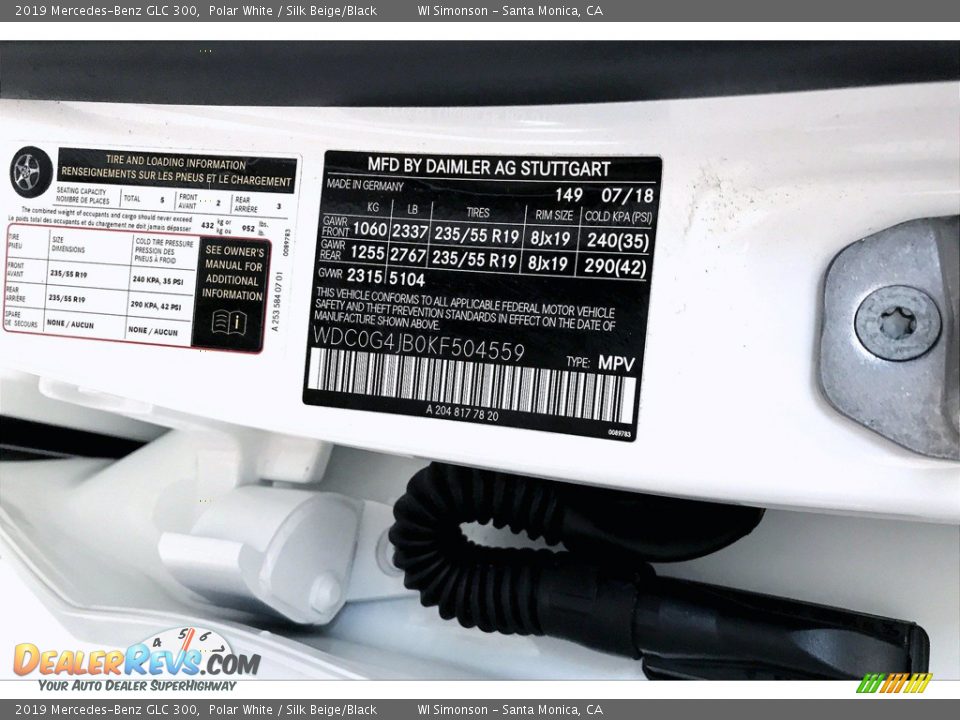Screen dimensions: 960x720
Task: Click the front tire size 235/55 R19 on white label
Action: [x=68, y=274]
